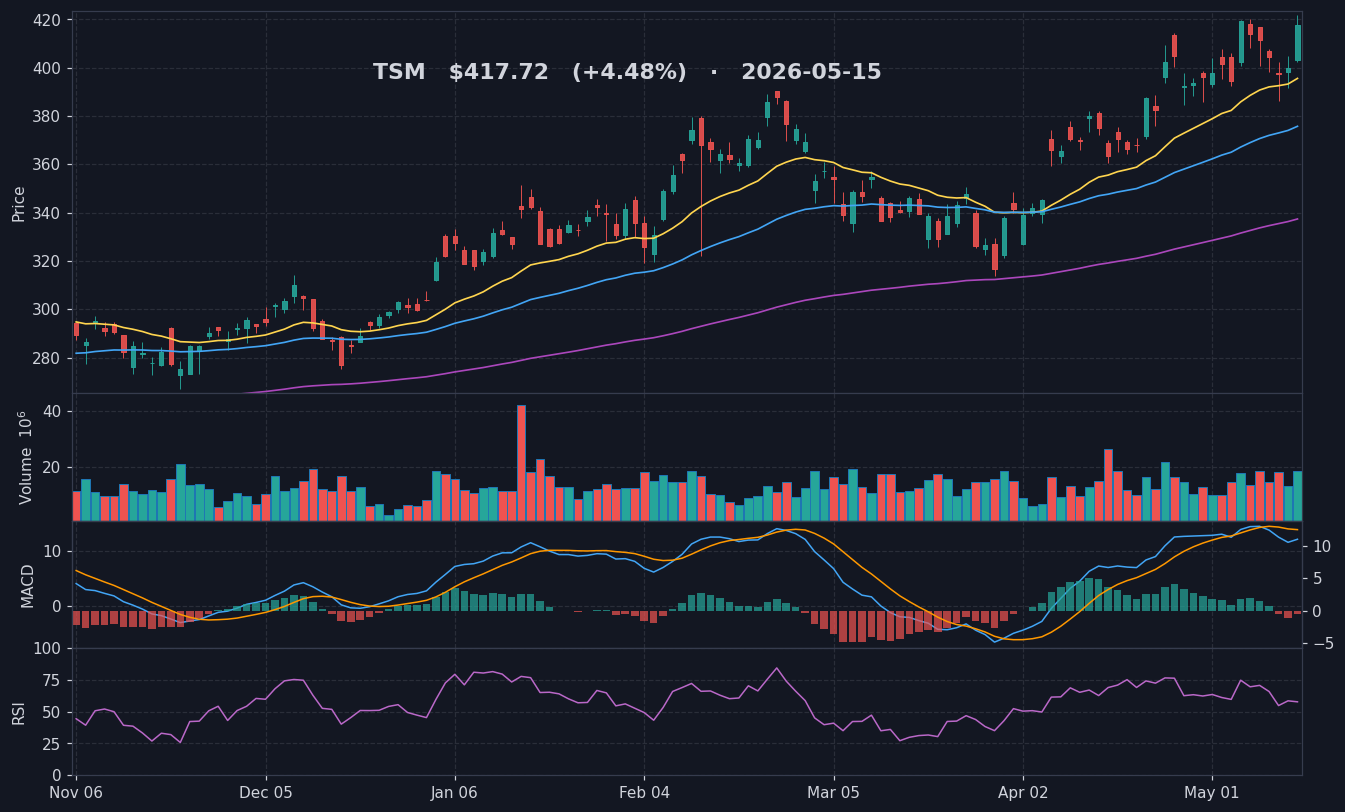Click the 75 RSI tick label
The width and height of the screenshot is (1345, 812).
(52, 680)
